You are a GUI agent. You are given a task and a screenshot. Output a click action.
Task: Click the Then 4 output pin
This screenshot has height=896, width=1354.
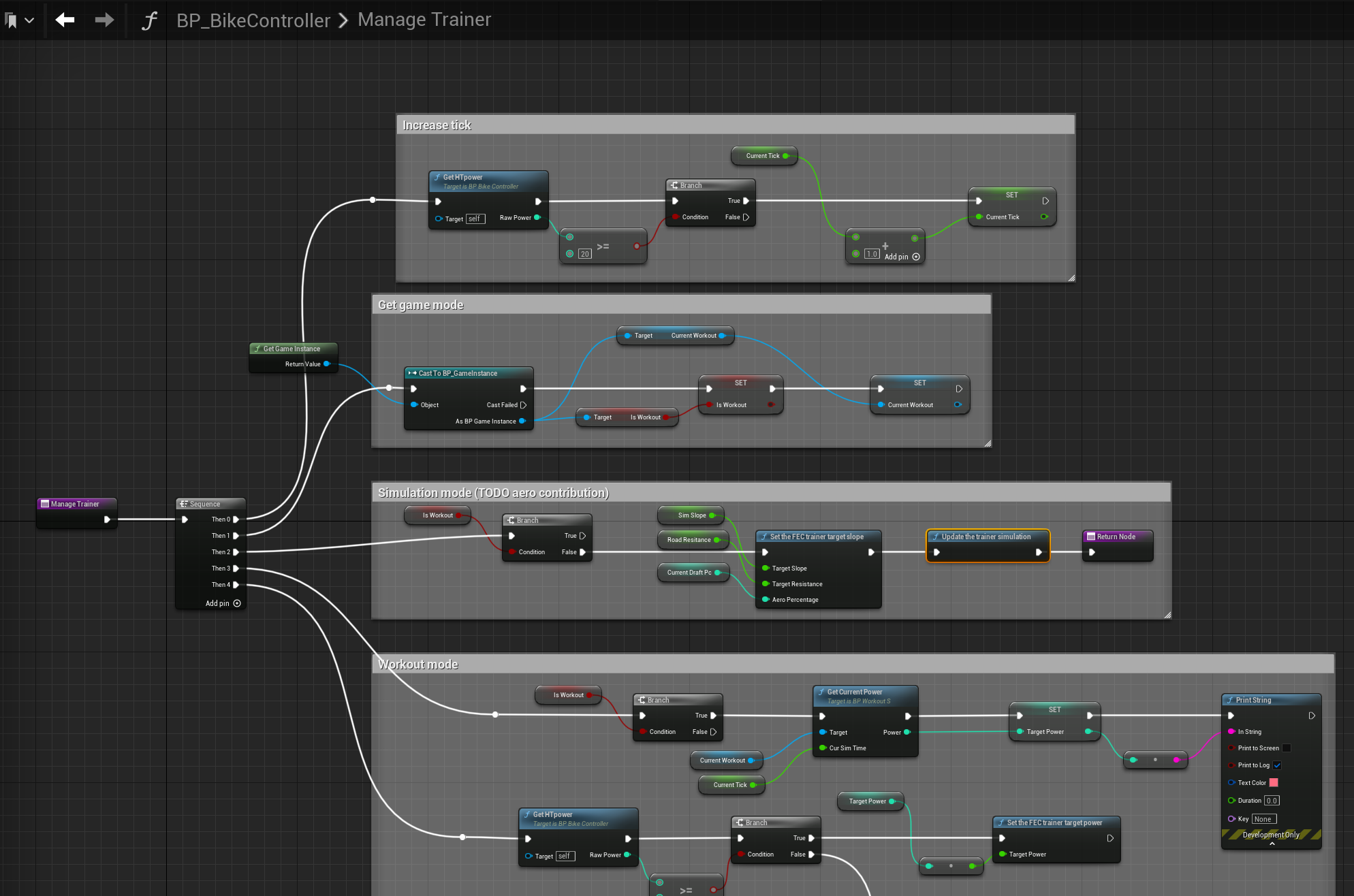[x=236, y=585]
